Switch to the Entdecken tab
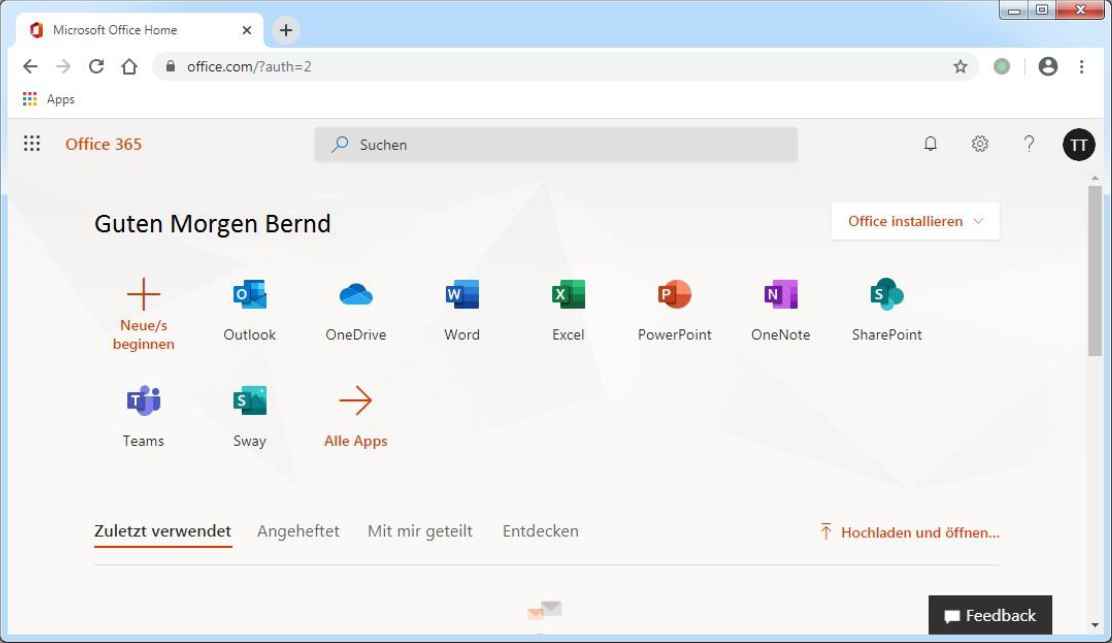 tap(540, 531)
